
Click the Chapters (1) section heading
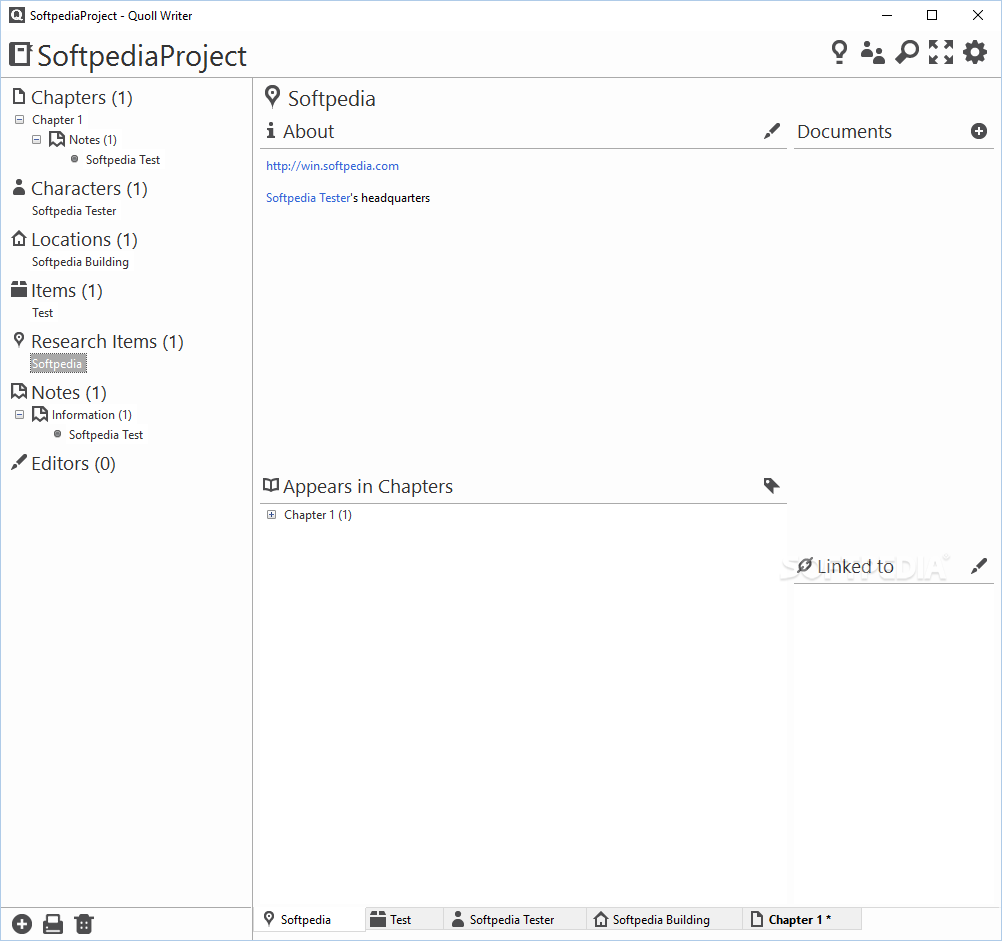point(82,97)
